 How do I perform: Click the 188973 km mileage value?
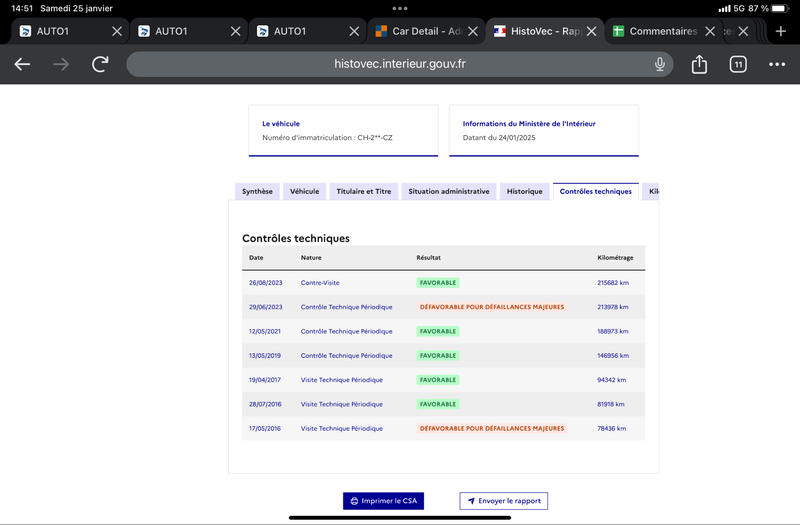pyautogui.click(x=613, y=331)
